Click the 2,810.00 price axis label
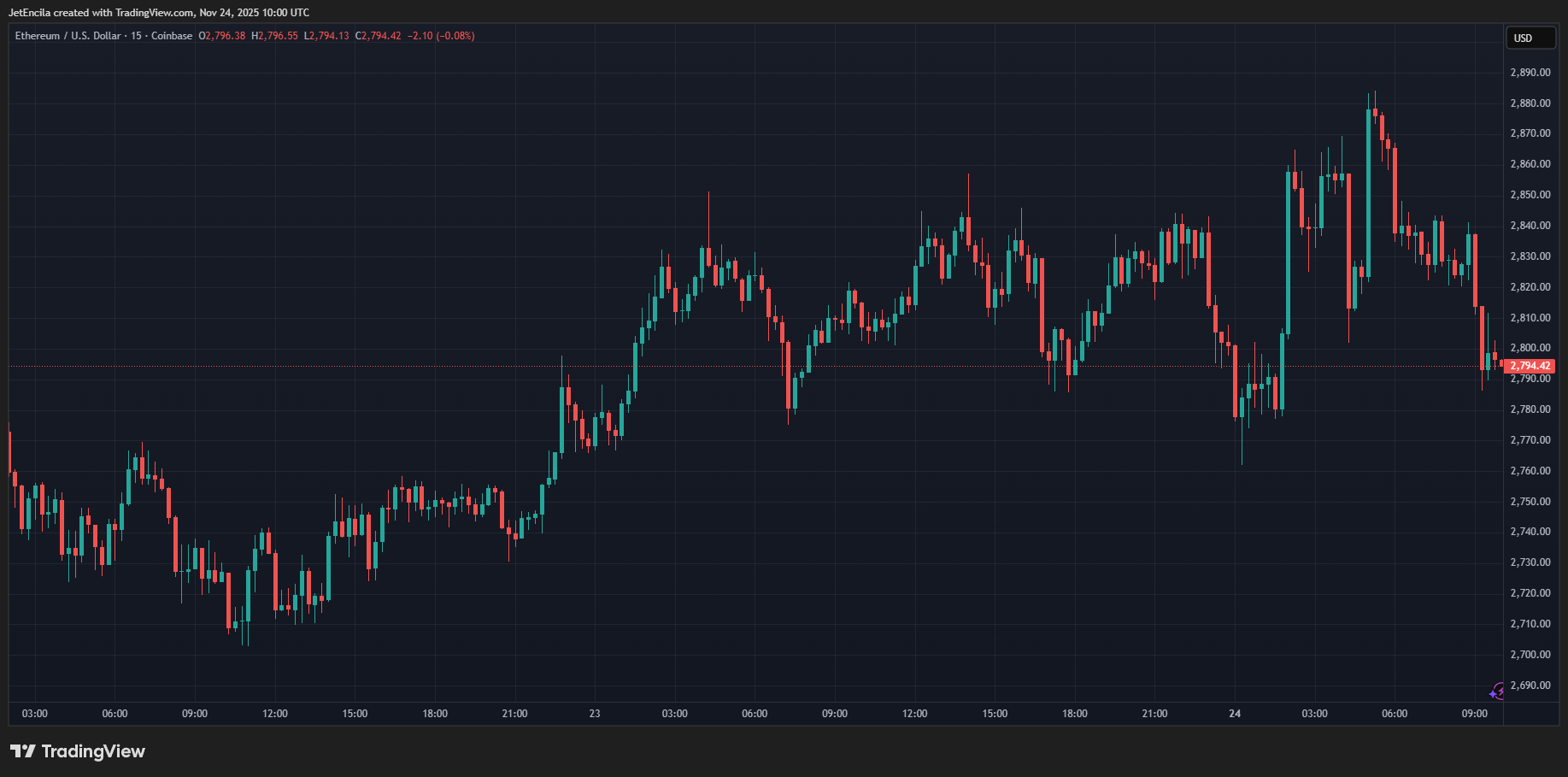1568x777 pixels. [1530, 318]
